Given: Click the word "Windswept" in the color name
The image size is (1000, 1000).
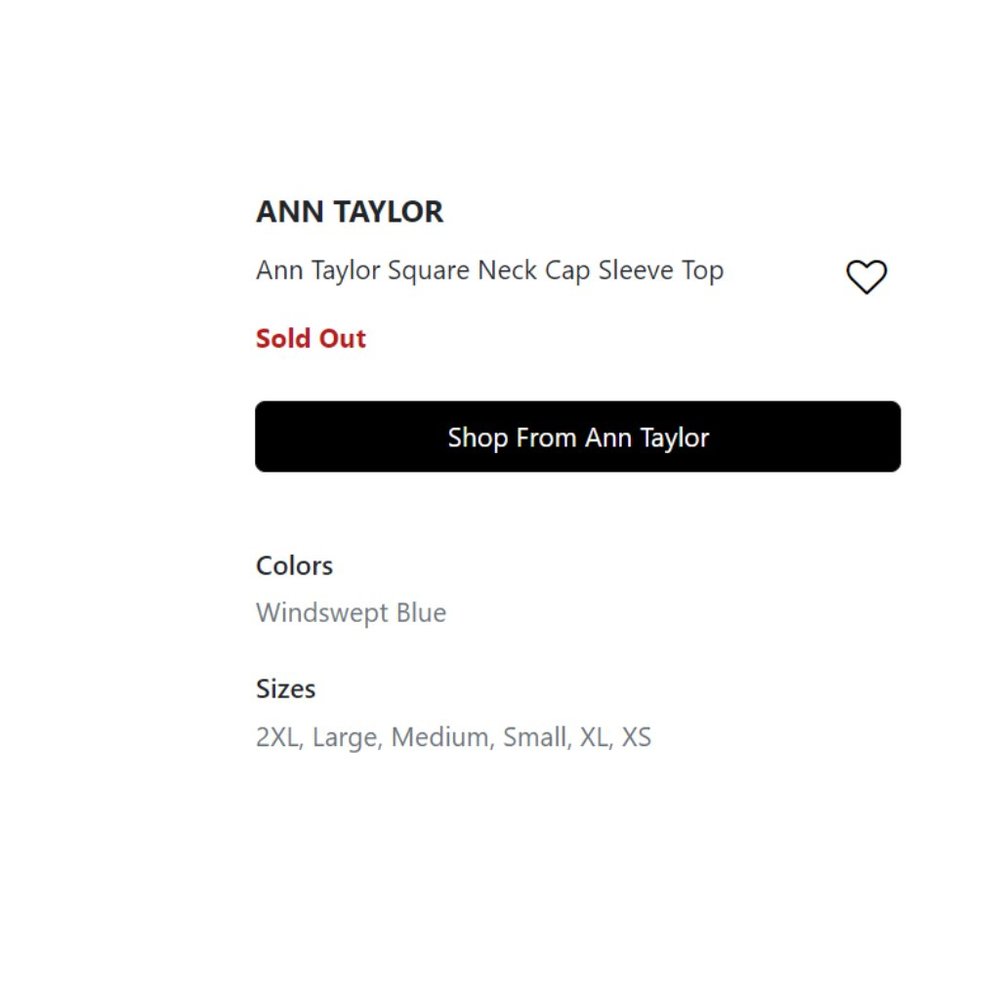Looking at the screenshot, I should pos(322,613).
